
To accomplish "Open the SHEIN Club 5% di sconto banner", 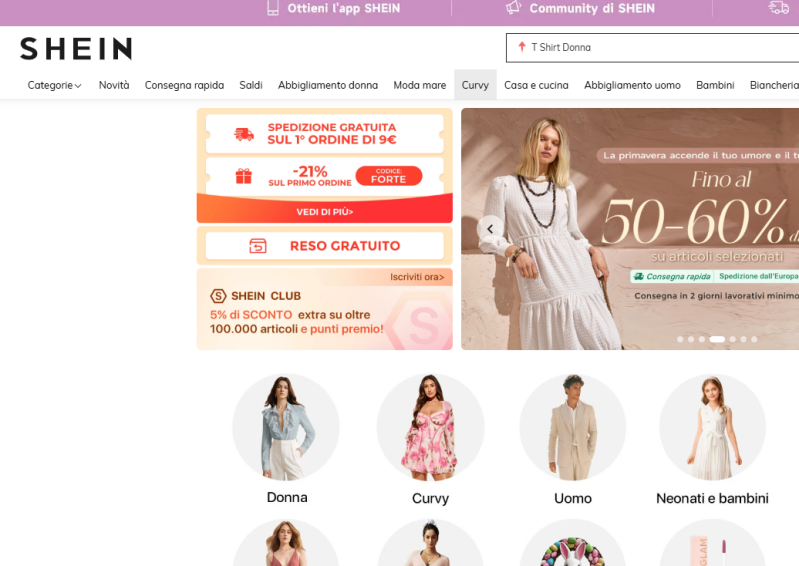I will tap(325, 309).
